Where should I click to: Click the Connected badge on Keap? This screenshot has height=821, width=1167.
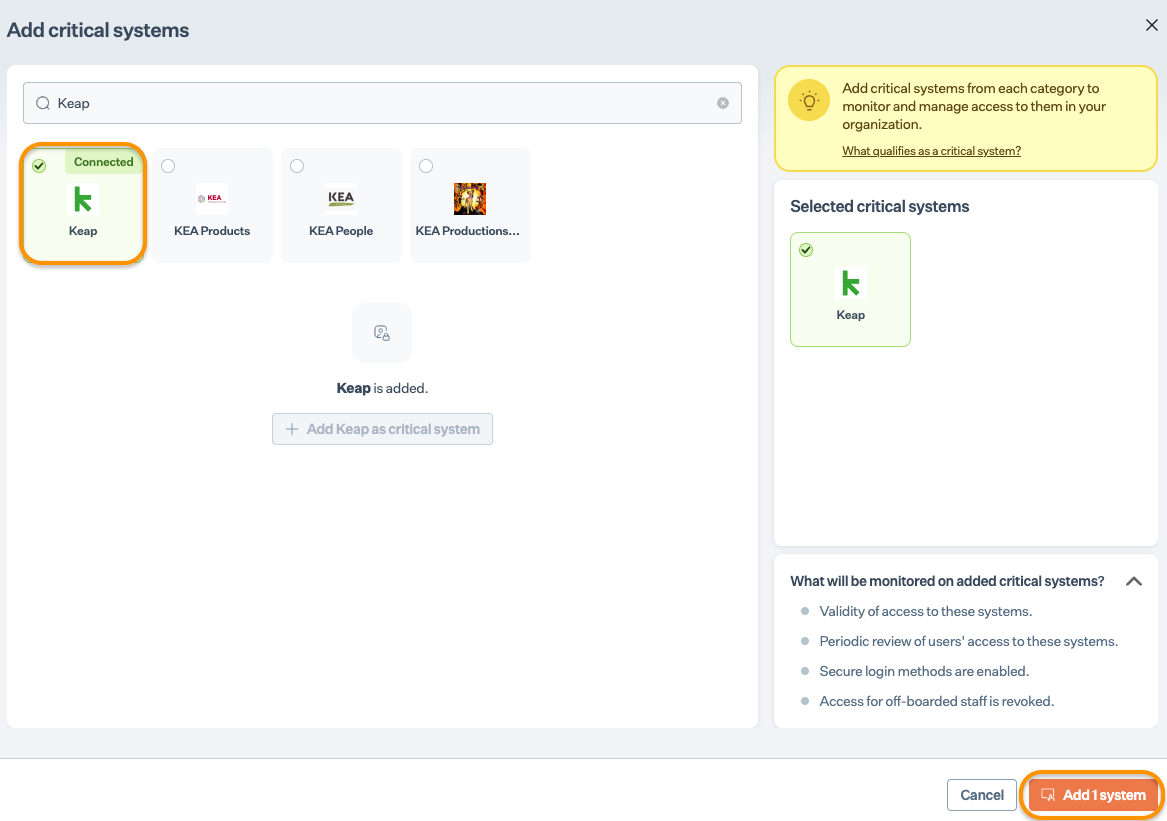[x=103, y=162]
